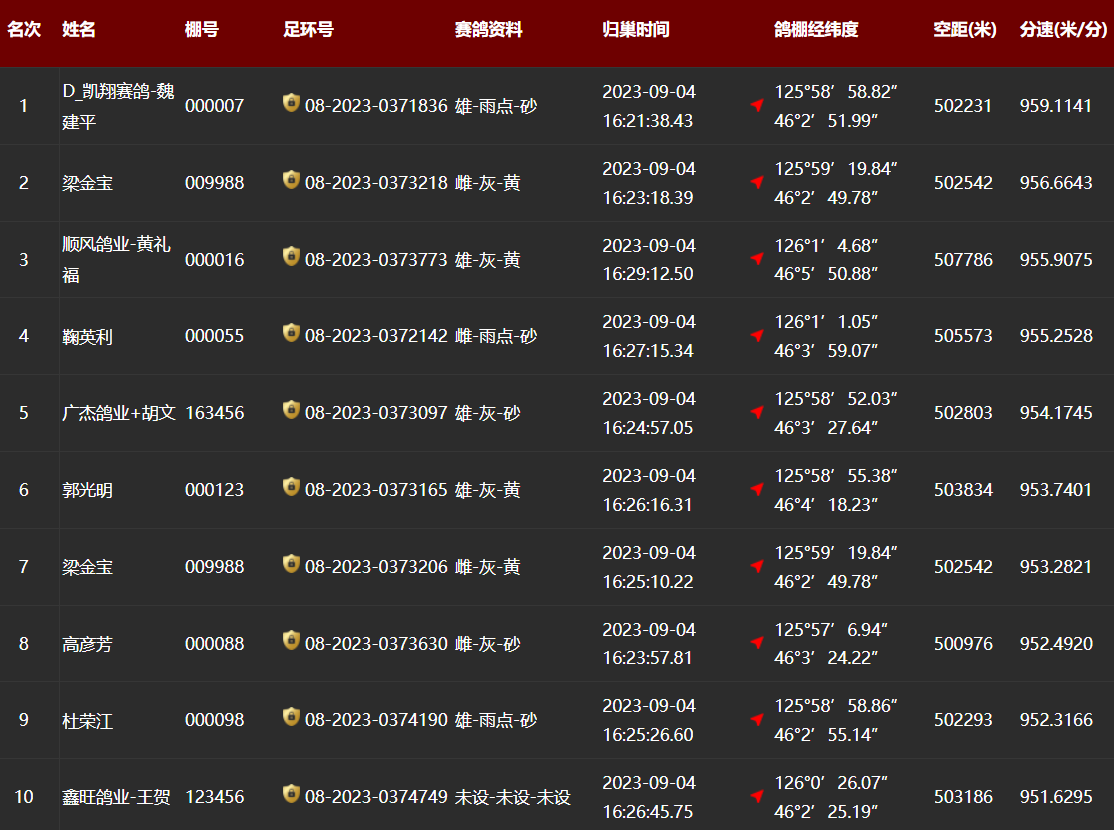Image resolution: width=1114 pixels, height=830 pixels.
Task: Show loft location via 郭光明's red arrow
Action: pos(757,489)
